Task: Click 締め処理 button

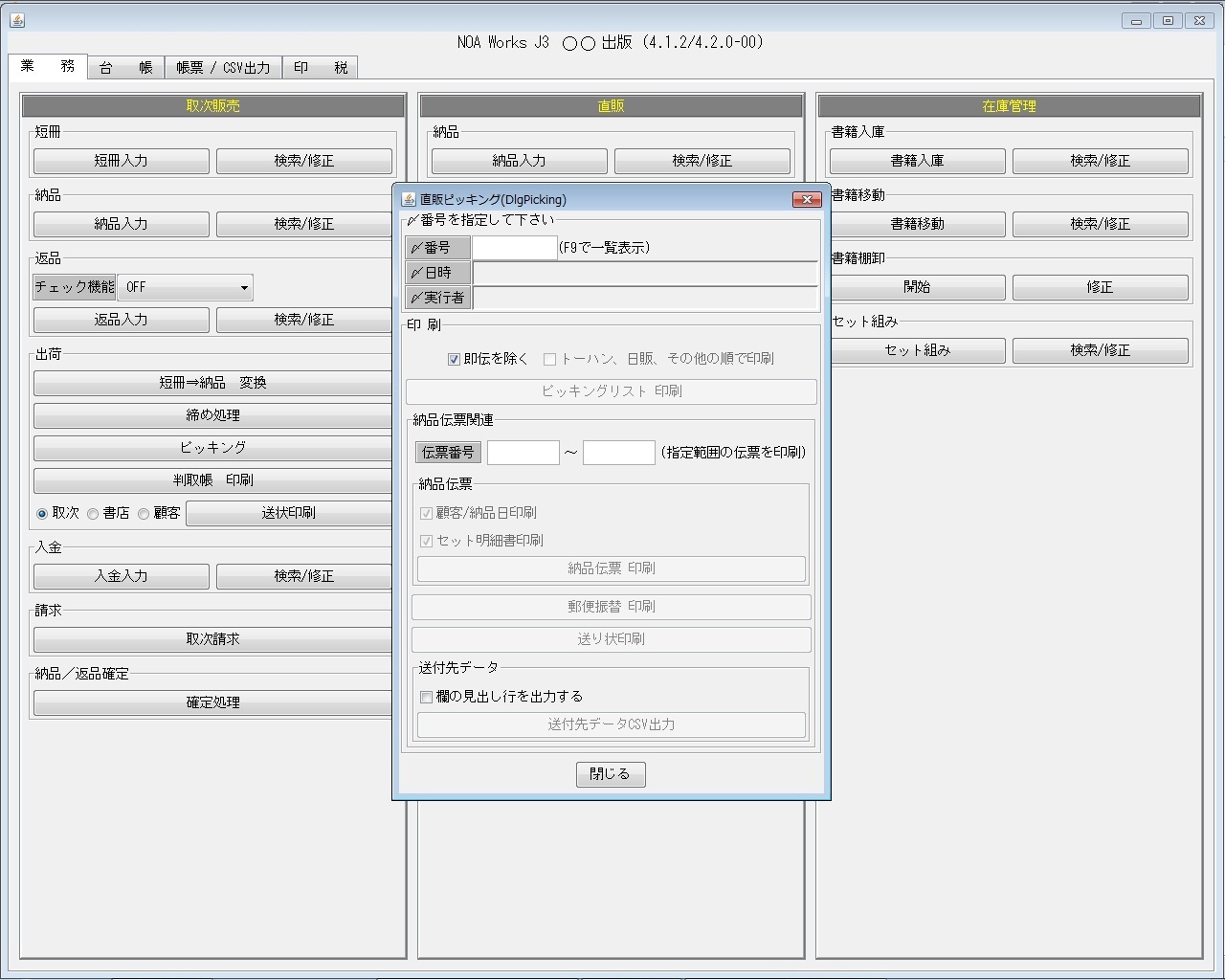Action: (x=212, y=415)
